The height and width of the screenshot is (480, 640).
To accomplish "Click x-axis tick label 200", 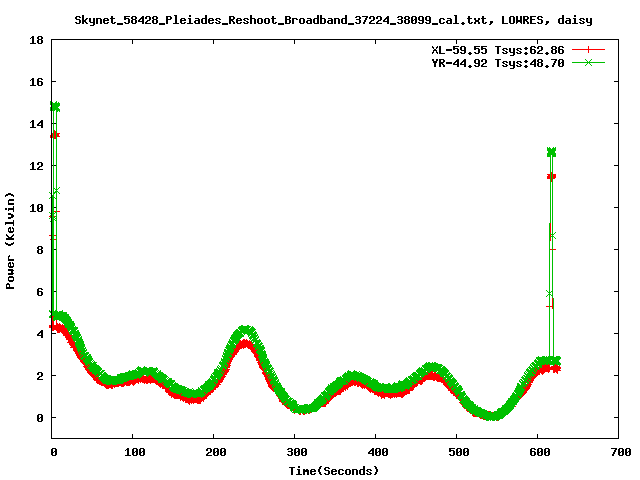I will (216, 452).
